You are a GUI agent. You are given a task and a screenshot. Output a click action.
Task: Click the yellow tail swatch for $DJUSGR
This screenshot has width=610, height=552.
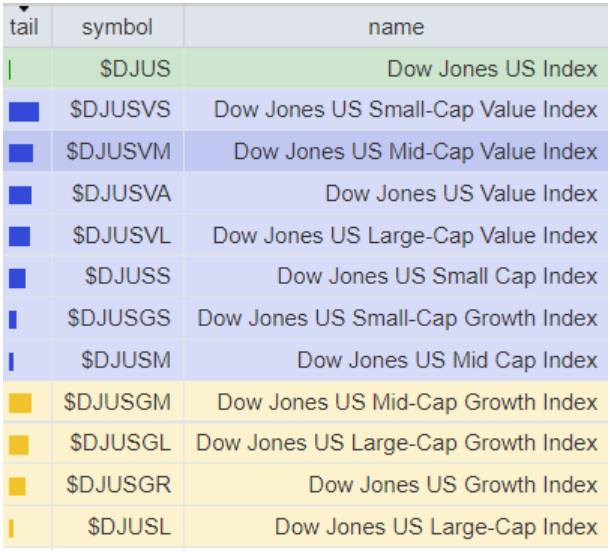pos(17,486)
